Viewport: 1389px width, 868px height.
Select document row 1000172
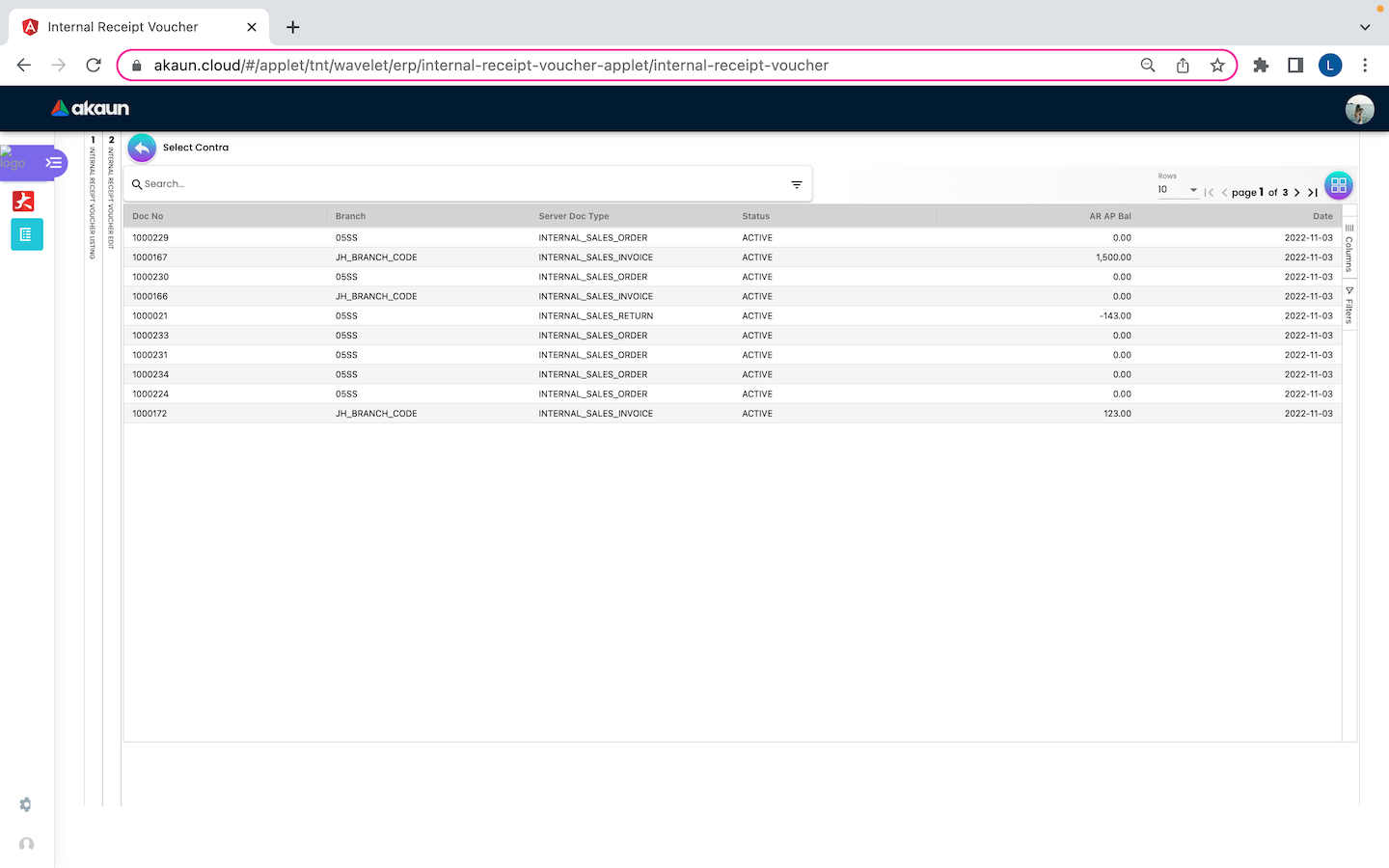click(732, 414)
